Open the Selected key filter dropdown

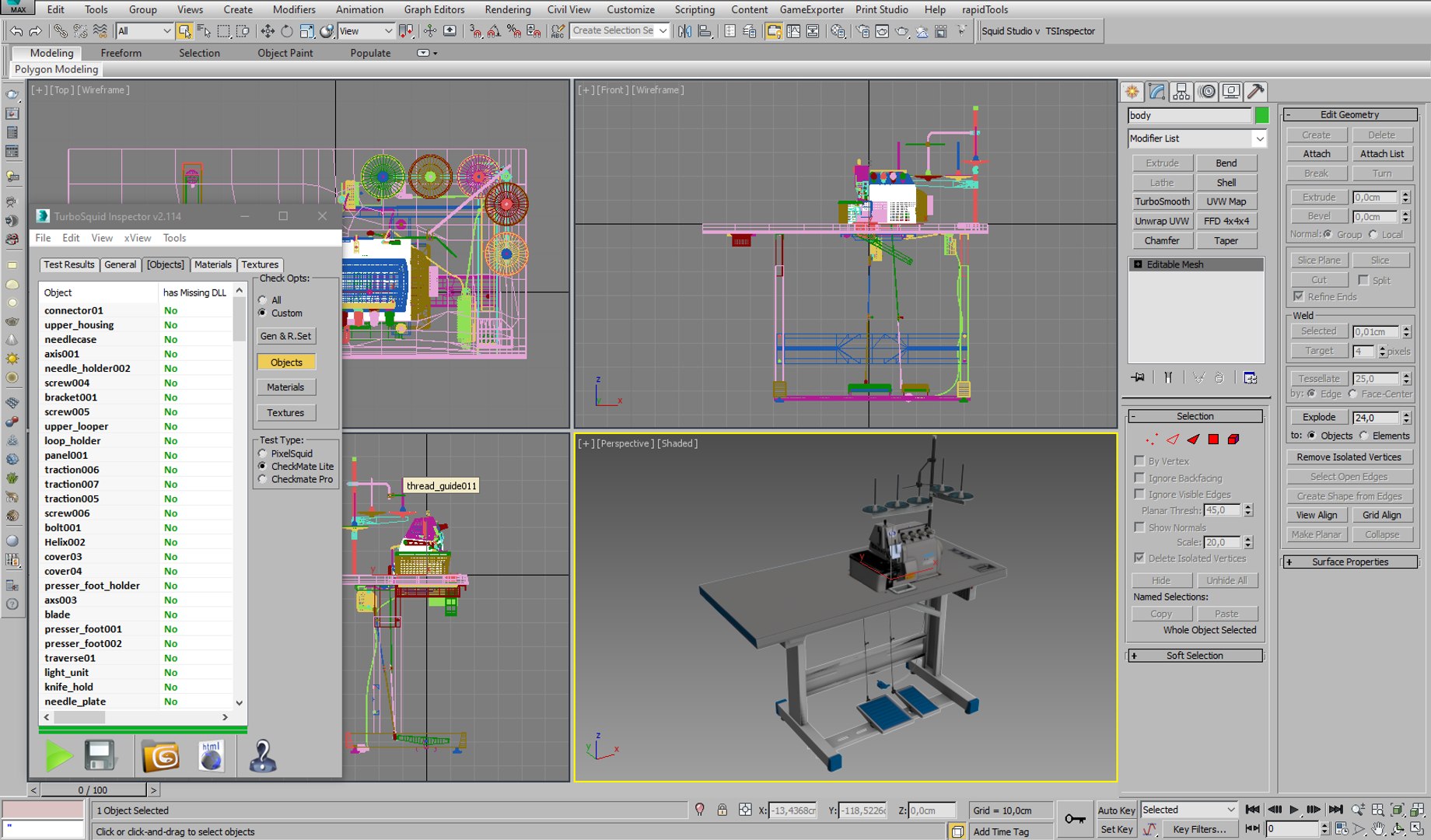pyautogui.click(x=1188, y=810)
